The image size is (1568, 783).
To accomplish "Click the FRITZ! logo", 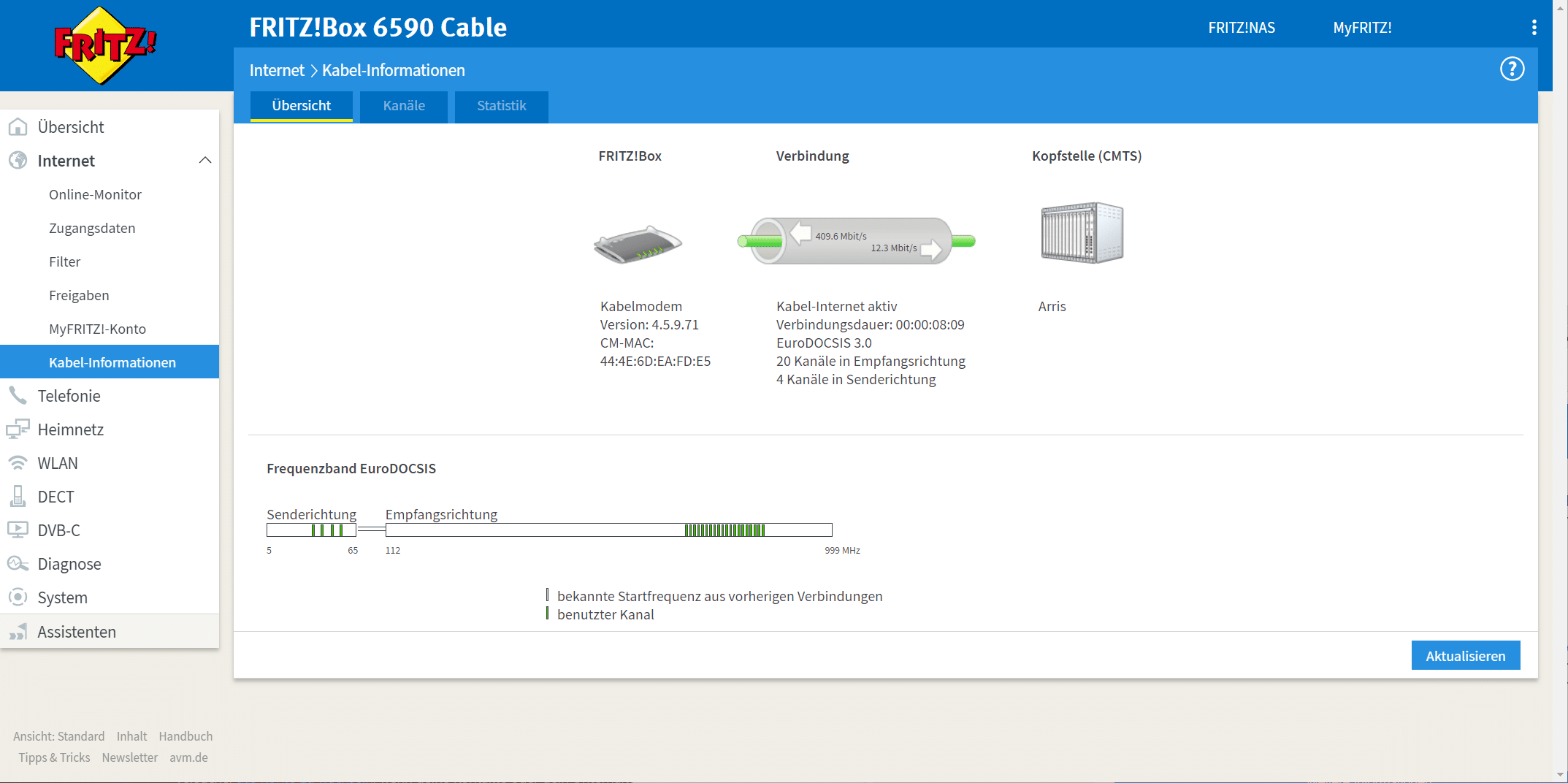I will pos(105,45).
